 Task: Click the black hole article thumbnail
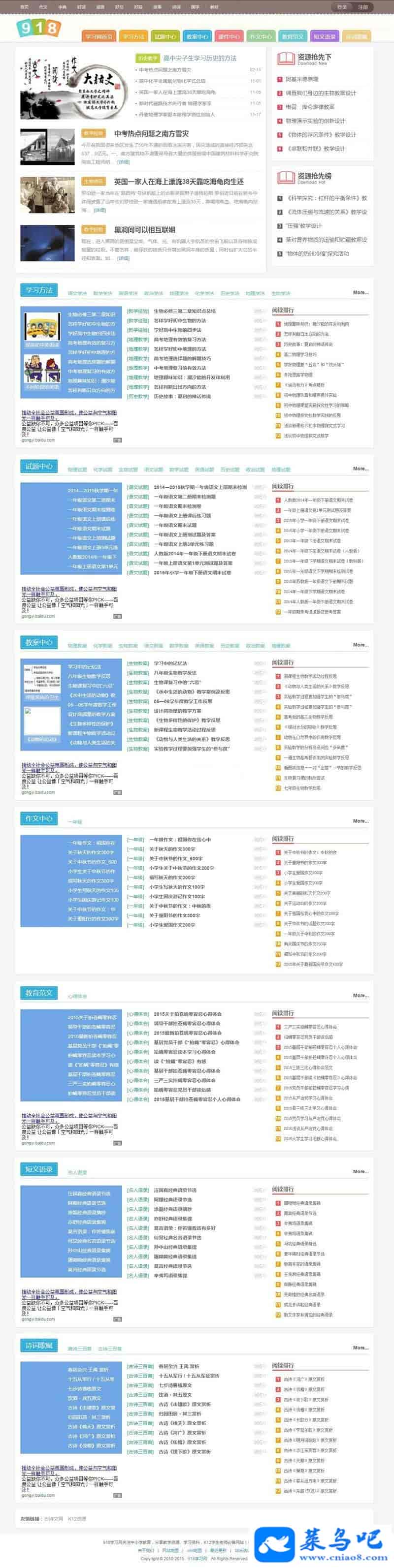pyautogui.click(x=47, y=243)
